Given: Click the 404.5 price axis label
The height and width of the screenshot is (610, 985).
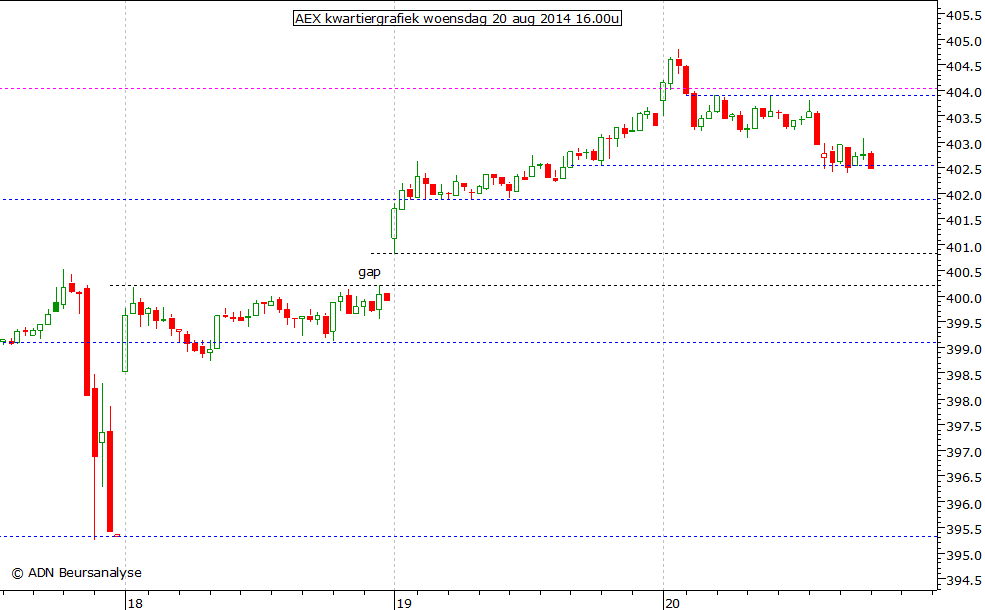Looking at the screenshot, I should pos(963,67).
